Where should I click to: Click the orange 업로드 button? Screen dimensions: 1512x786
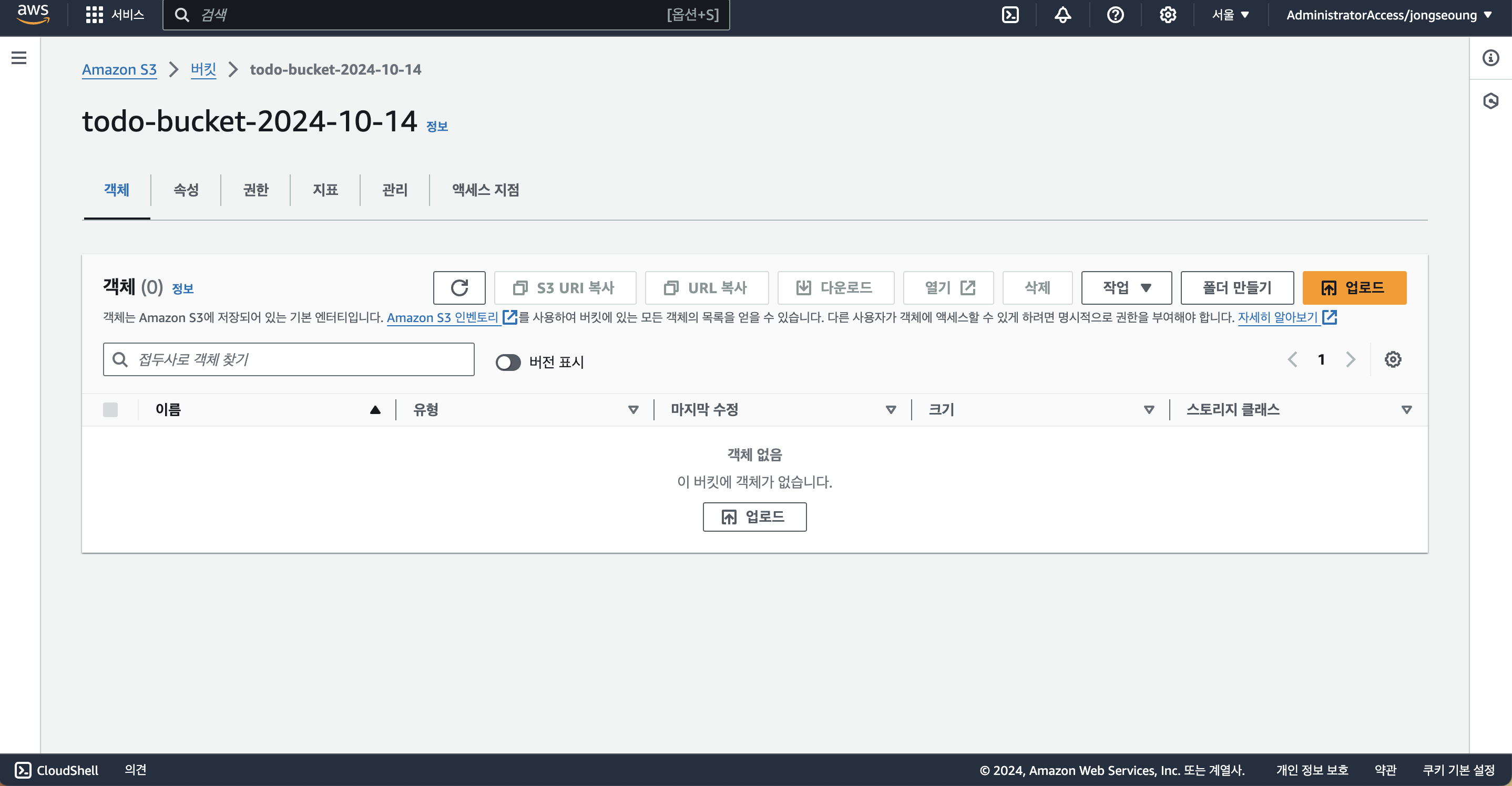(1354, 287)
